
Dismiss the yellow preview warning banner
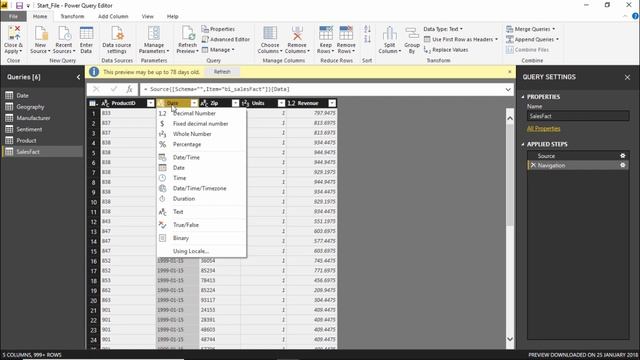(509, 72)
